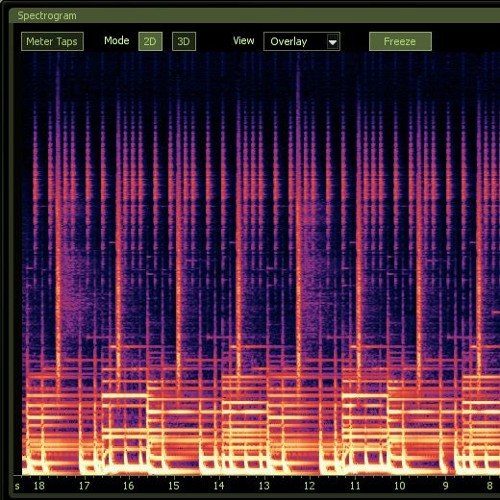Screen dimensions: 500x500
Task: Click the Spectrogram panel title
Action: 47,16
